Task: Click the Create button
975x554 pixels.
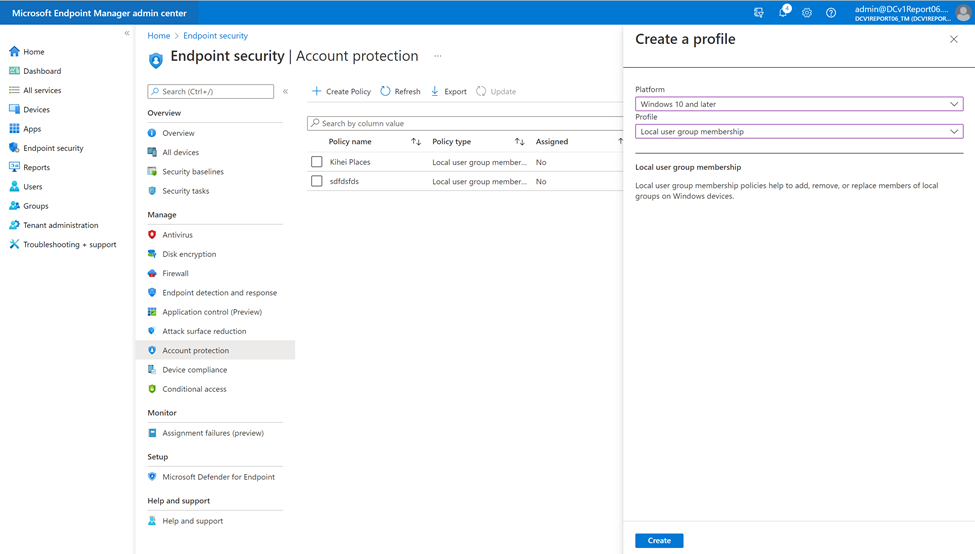Action: [x=659, y=540]
